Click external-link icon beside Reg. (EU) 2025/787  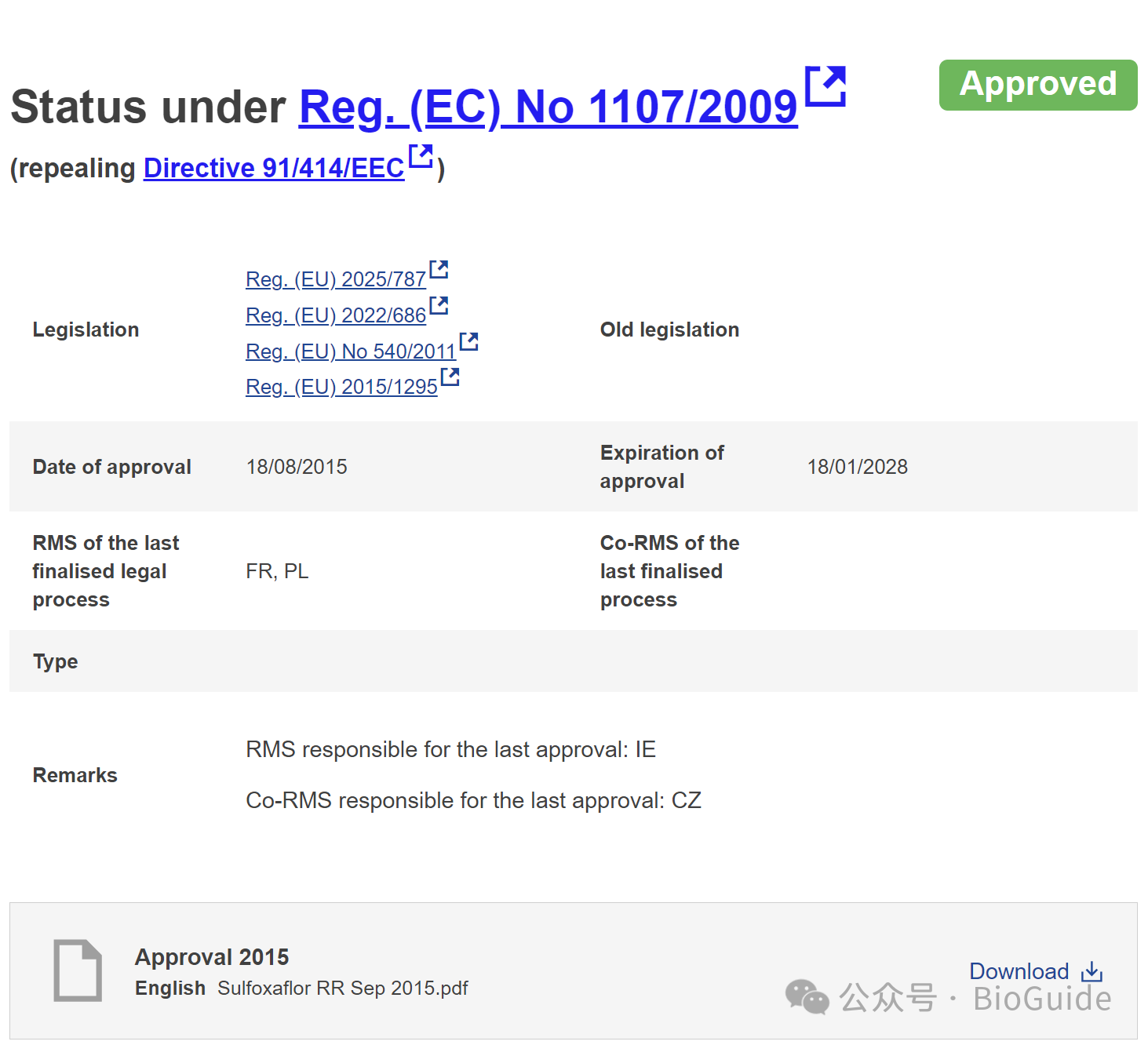click(439, 269)
